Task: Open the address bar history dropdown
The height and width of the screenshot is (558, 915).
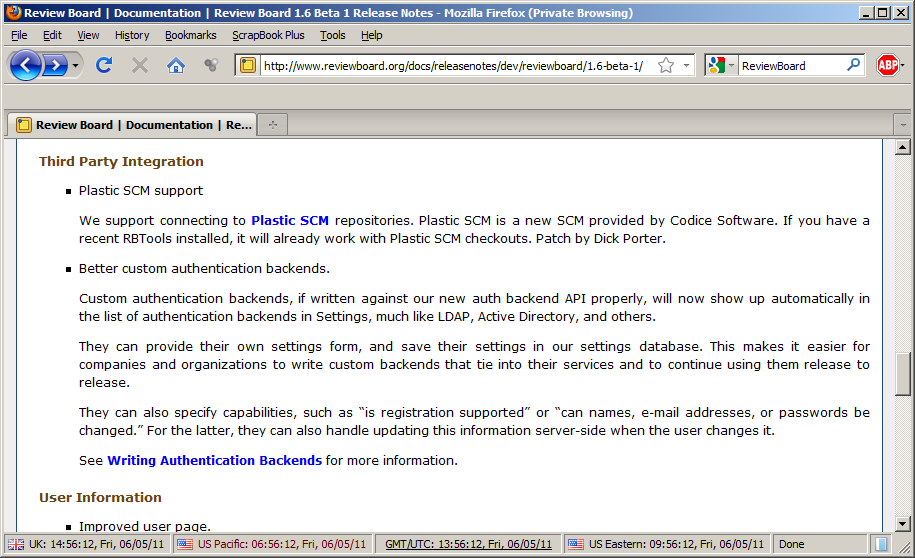Action: (x=687, y=65)
